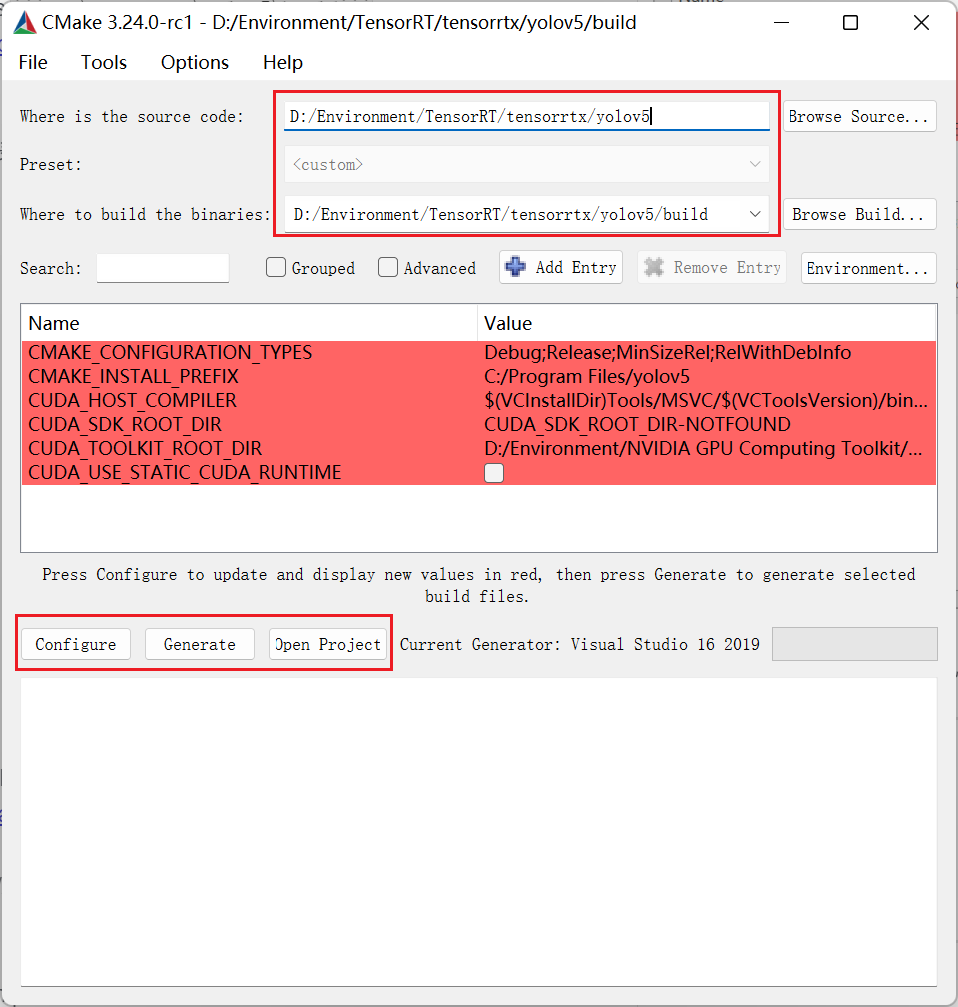The height and width of the screenshot is (1007, 958).
Task: Click the blue plus icon on Add Entry
Action: pos(516,267)
